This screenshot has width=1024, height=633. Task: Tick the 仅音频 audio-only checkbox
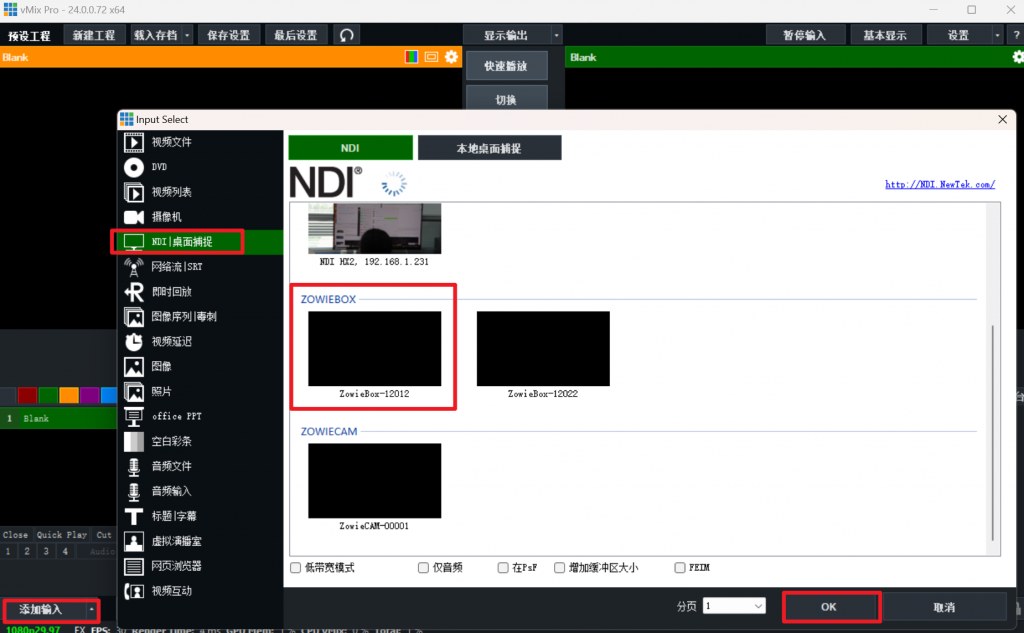click(x=423, y=568)
